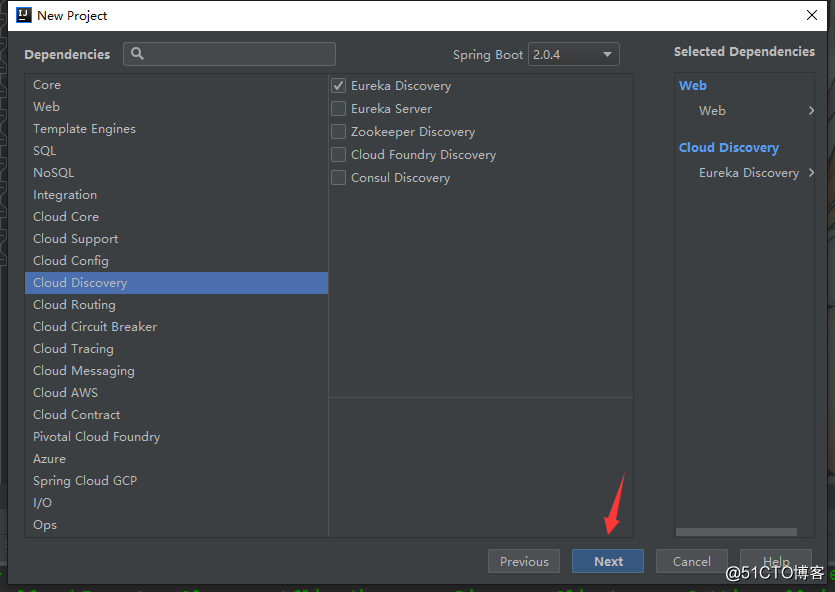This screenshot has height=592, width=835.
Task: Select the Cloud Circuit Breaker category
Action: coord(176,327)
